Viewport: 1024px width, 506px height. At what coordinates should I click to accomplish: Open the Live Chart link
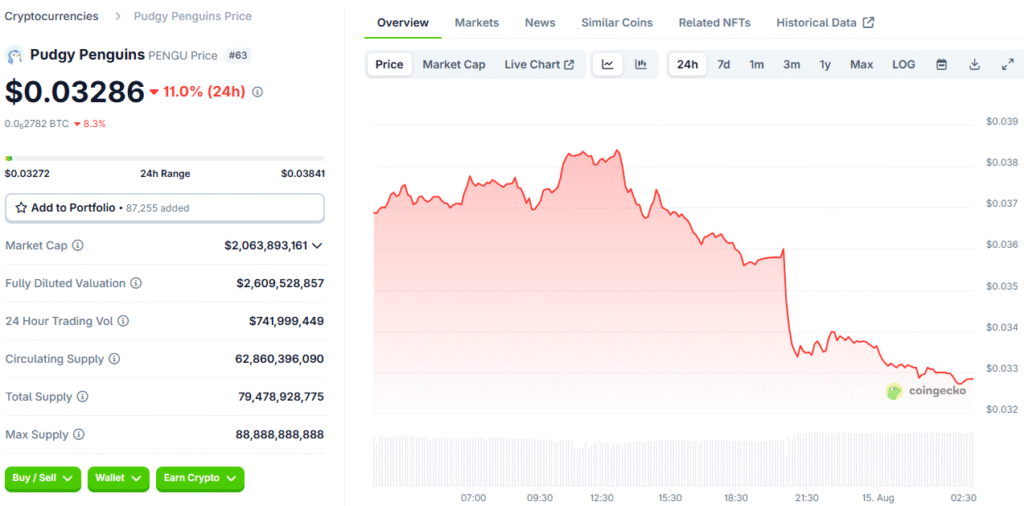pos(539,65)
